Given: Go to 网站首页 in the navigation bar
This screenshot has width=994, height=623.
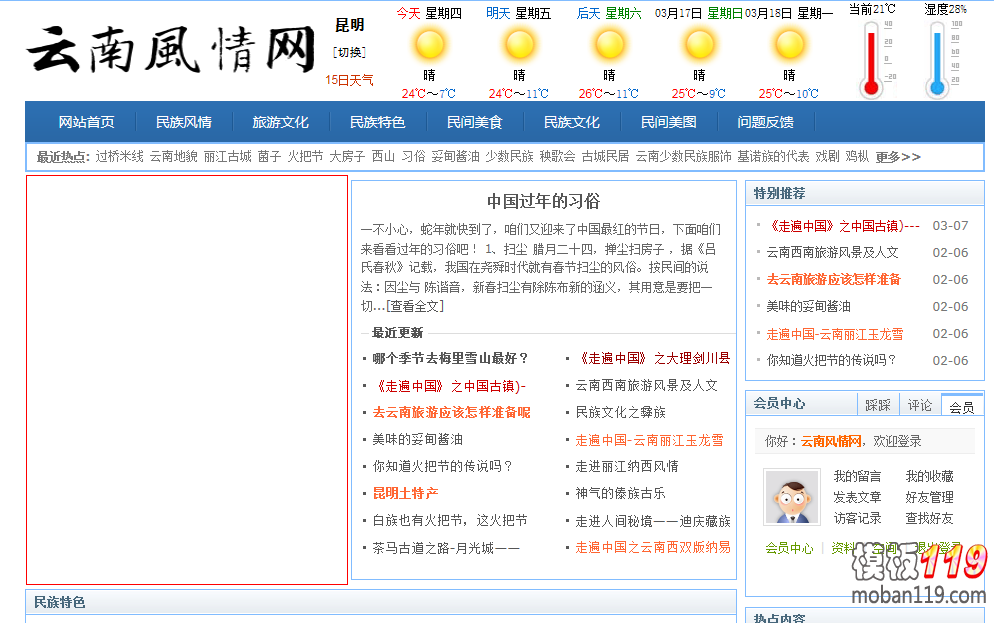Looking at the screenshot, I should (x=87, y=122).
